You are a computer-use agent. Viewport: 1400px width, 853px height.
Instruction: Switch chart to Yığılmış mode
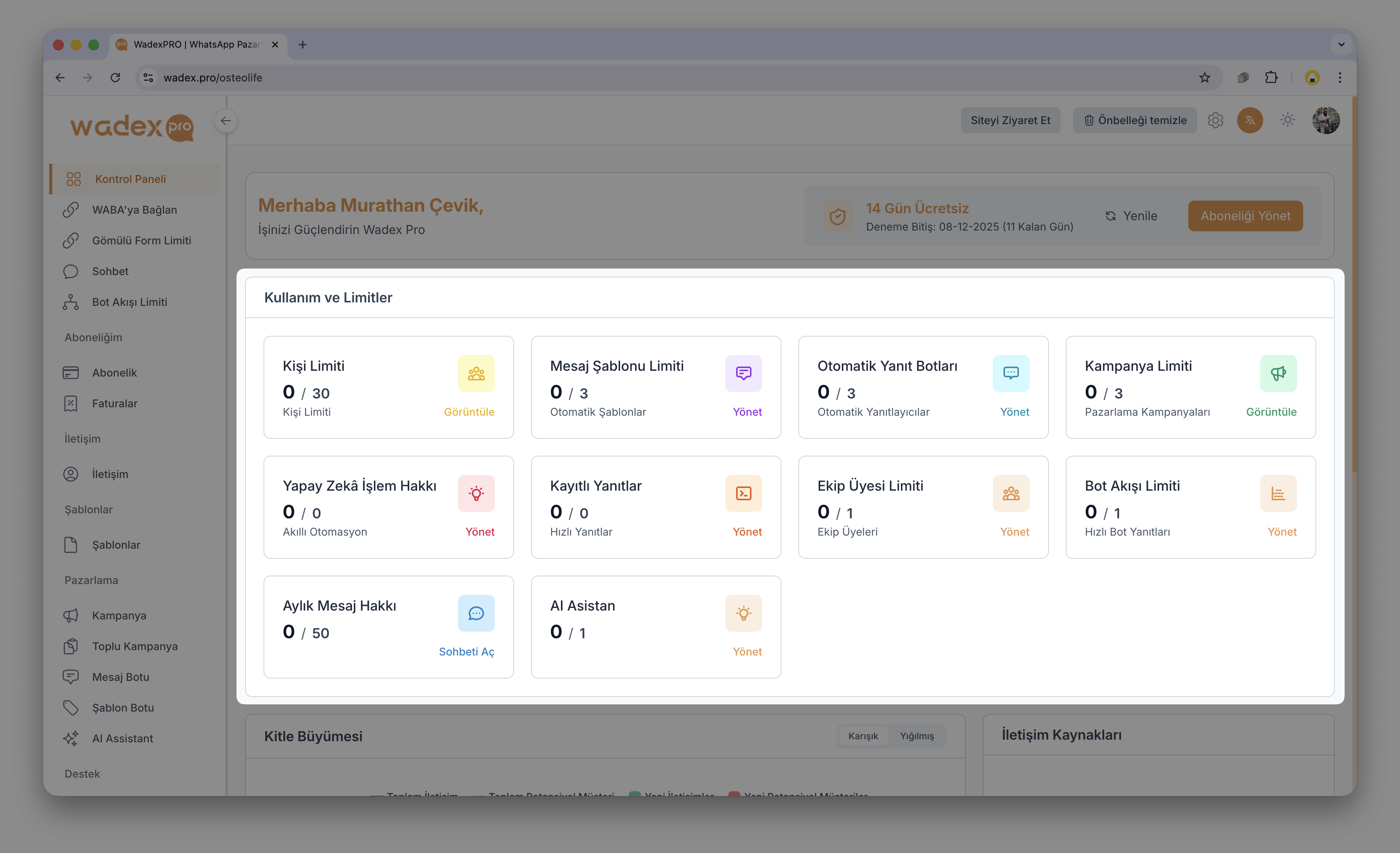click(x=916, y=736)
